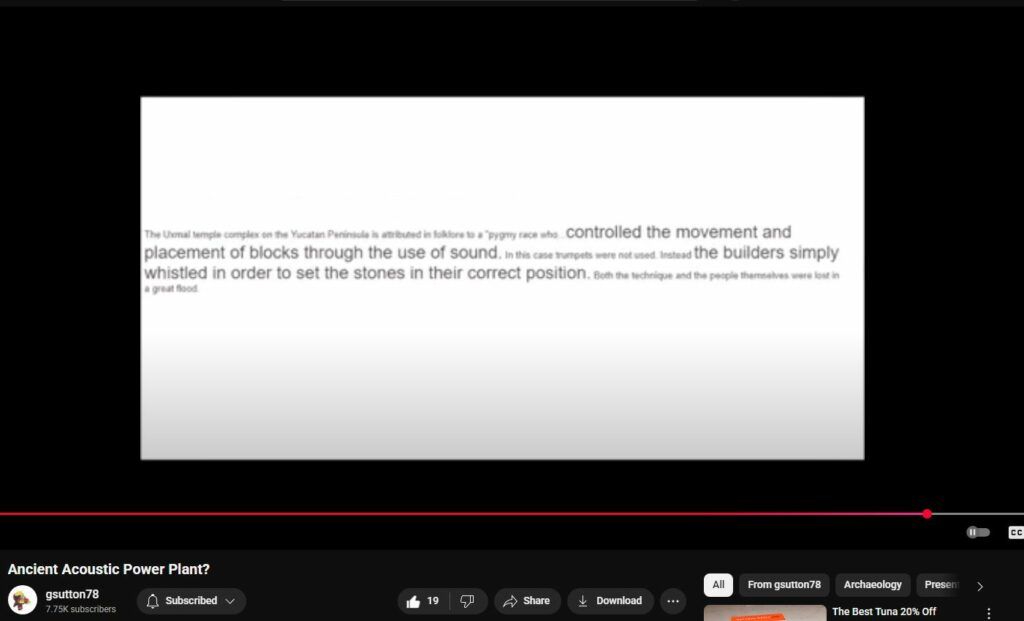This screenshot has height=621, width=1024.
Task: Click the red scrubber handle on progress bar
Action: (927, 514)
